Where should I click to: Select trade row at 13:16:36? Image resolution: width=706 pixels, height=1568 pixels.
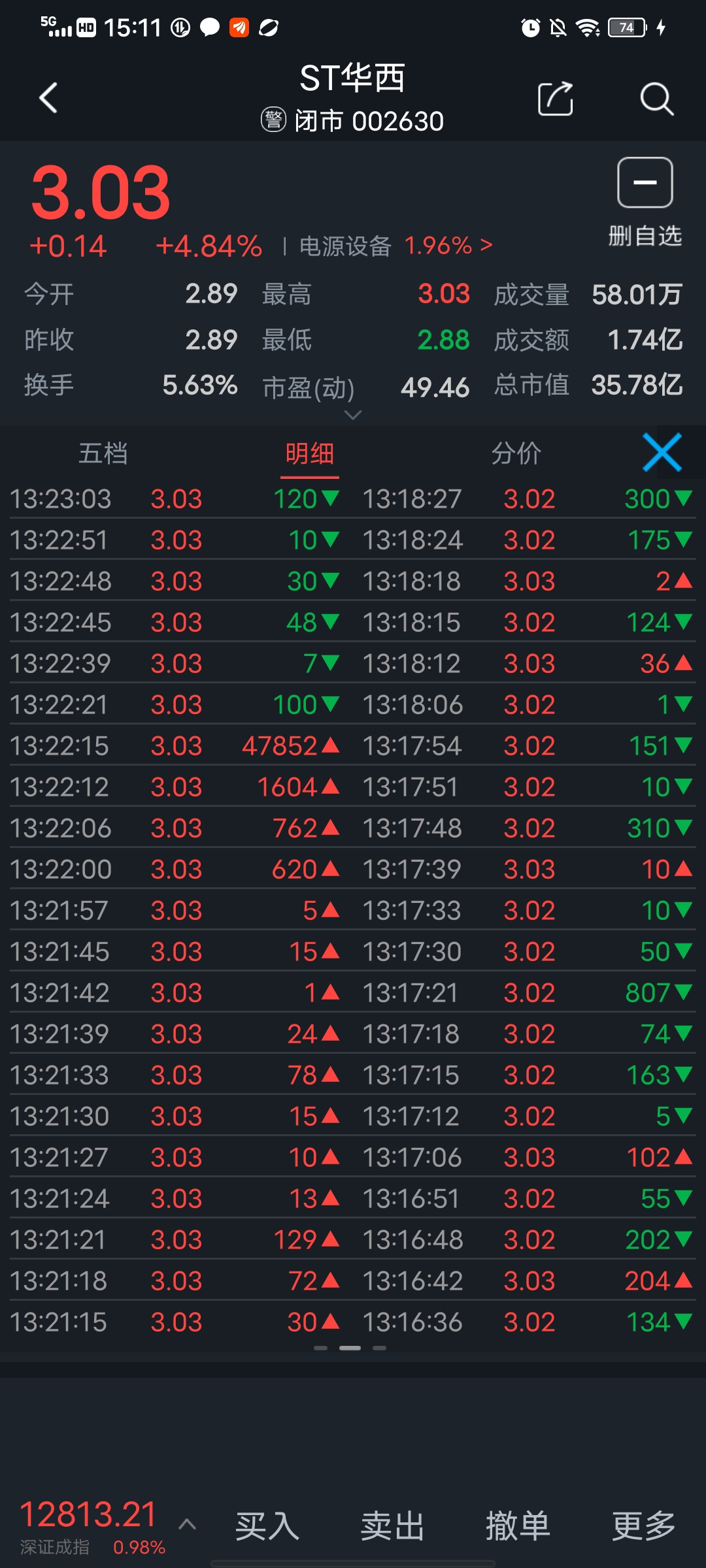tap(528, 1322)
